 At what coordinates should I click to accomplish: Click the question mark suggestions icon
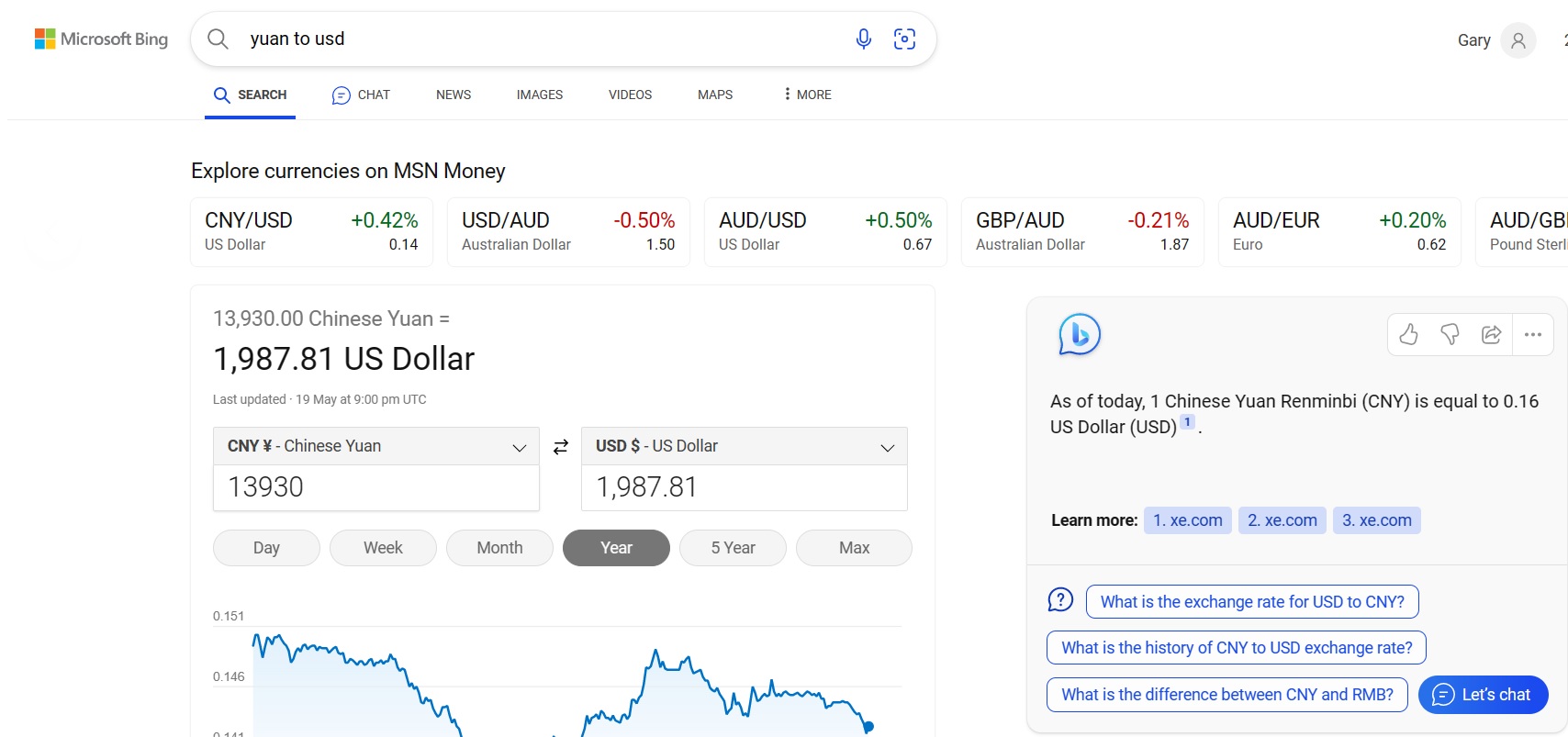click(1060, 600)
